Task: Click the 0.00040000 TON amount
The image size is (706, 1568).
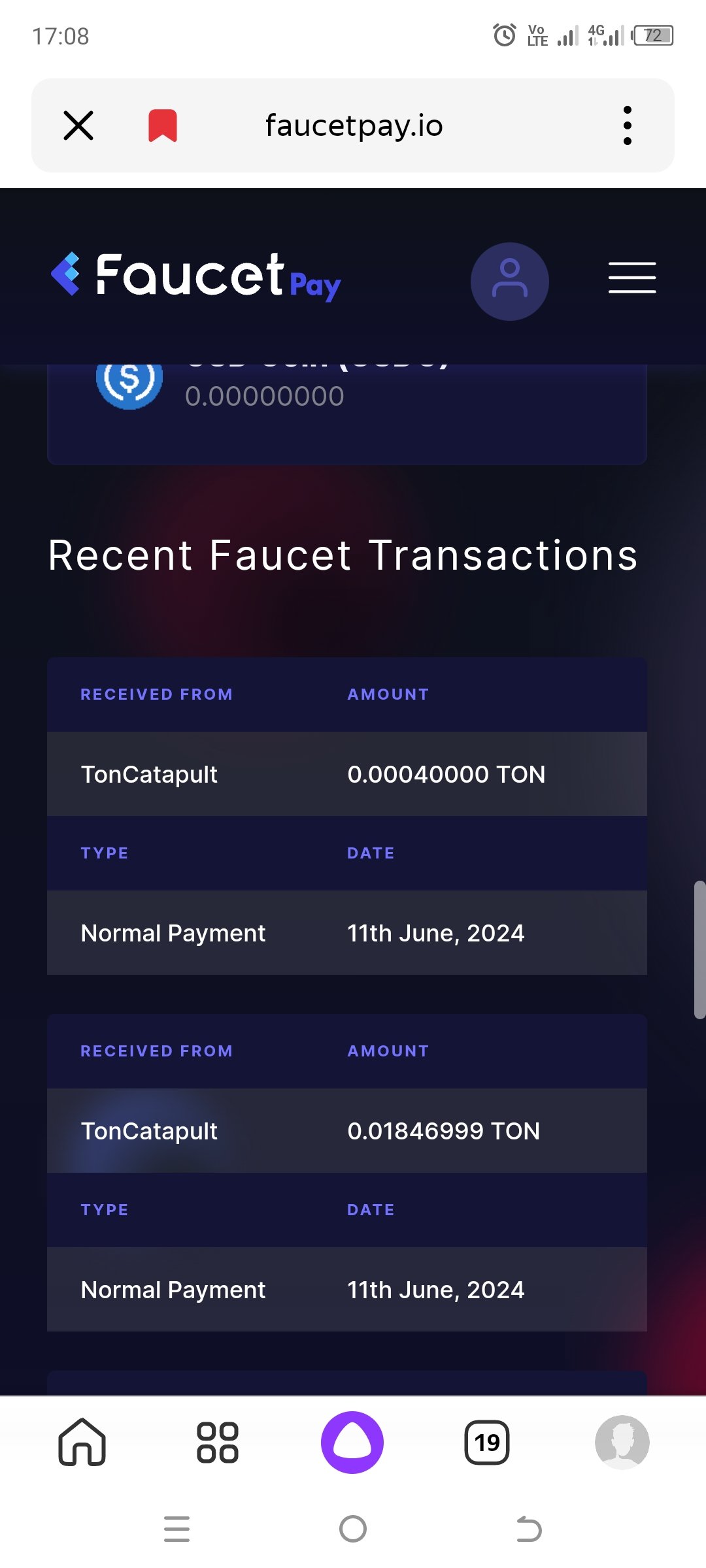Action: pos(446,774)
